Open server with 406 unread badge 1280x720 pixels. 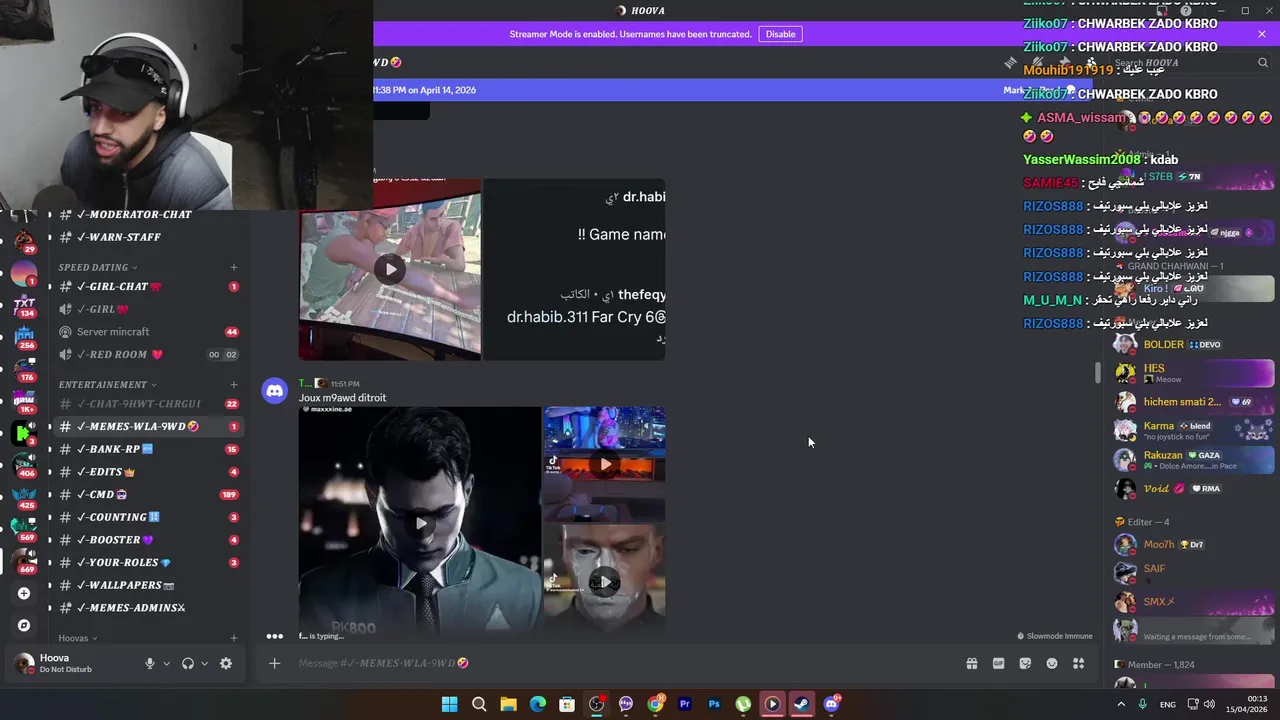tap(24, 464)
